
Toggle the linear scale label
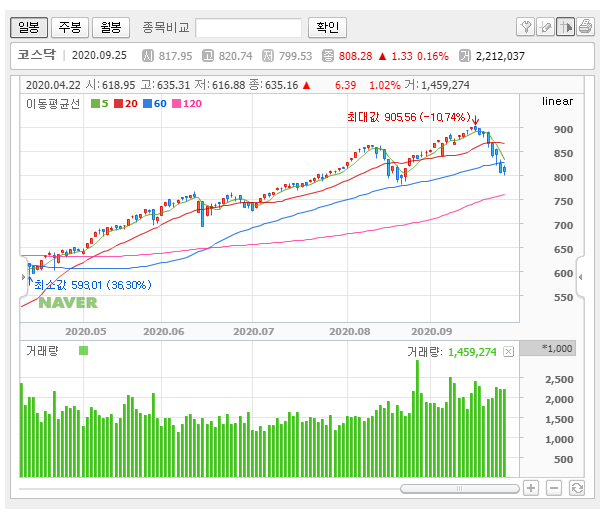point(557,101)
